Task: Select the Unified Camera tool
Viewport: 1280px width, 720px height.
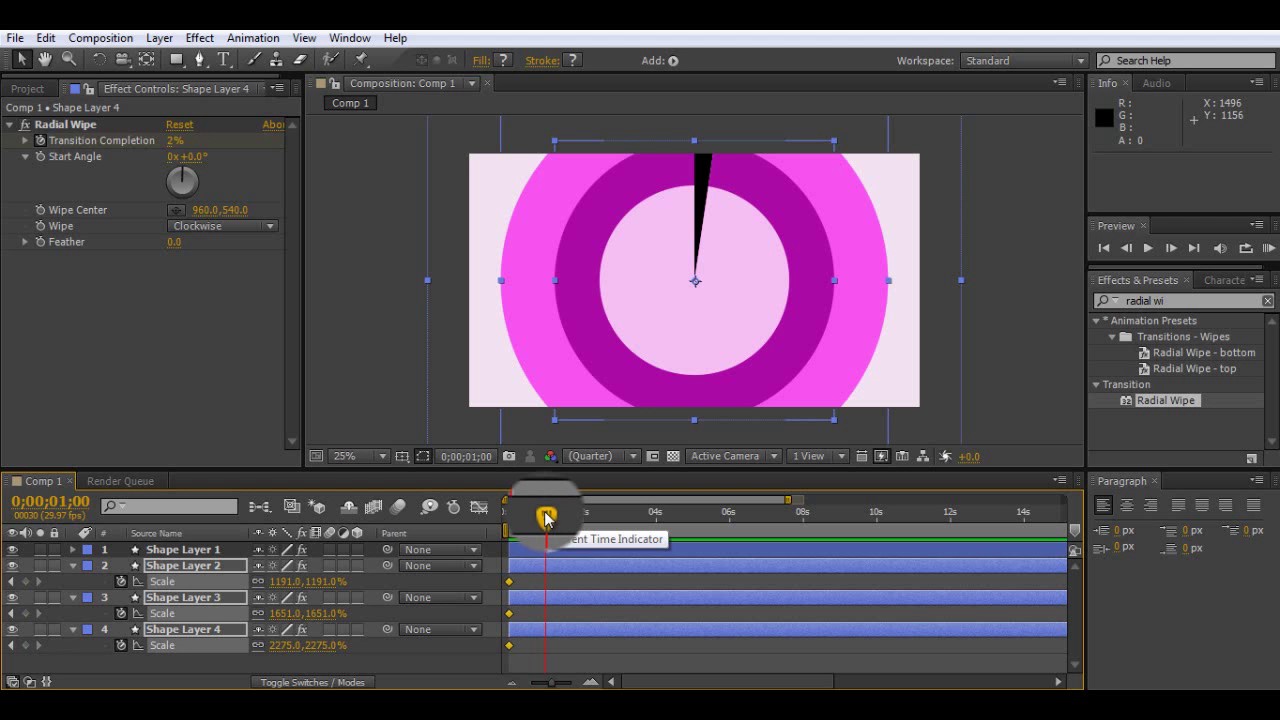Action: [123, 60]
